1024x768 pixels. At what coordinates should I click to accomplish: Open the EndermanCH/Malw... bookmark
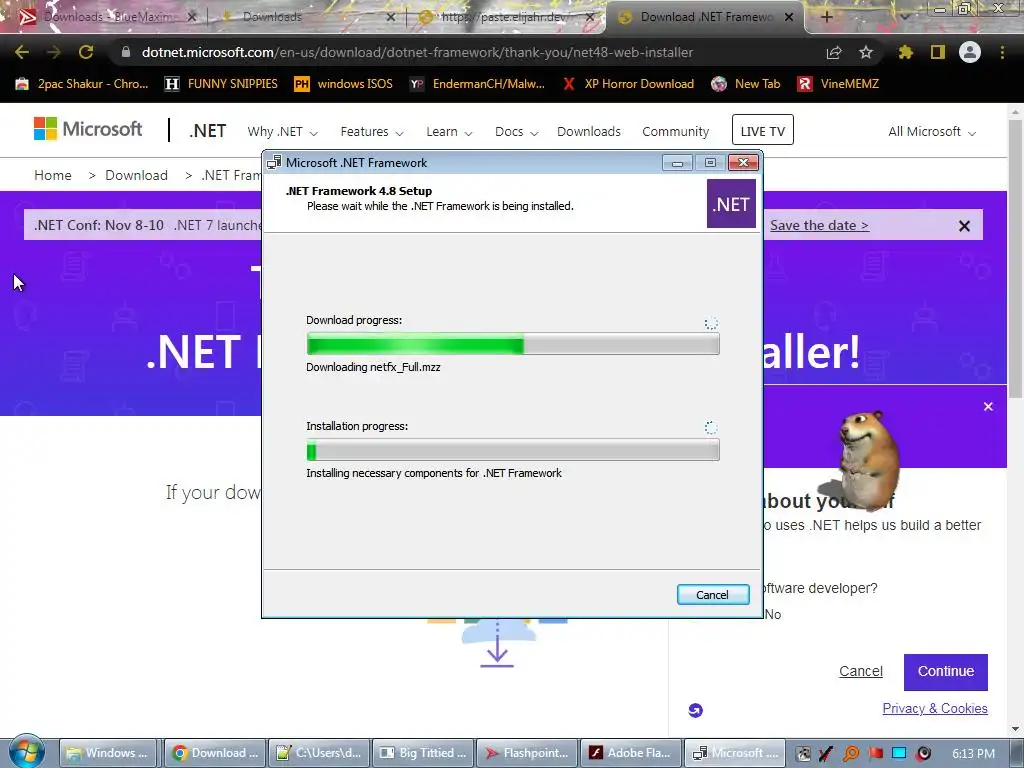(x=477, y=84)
